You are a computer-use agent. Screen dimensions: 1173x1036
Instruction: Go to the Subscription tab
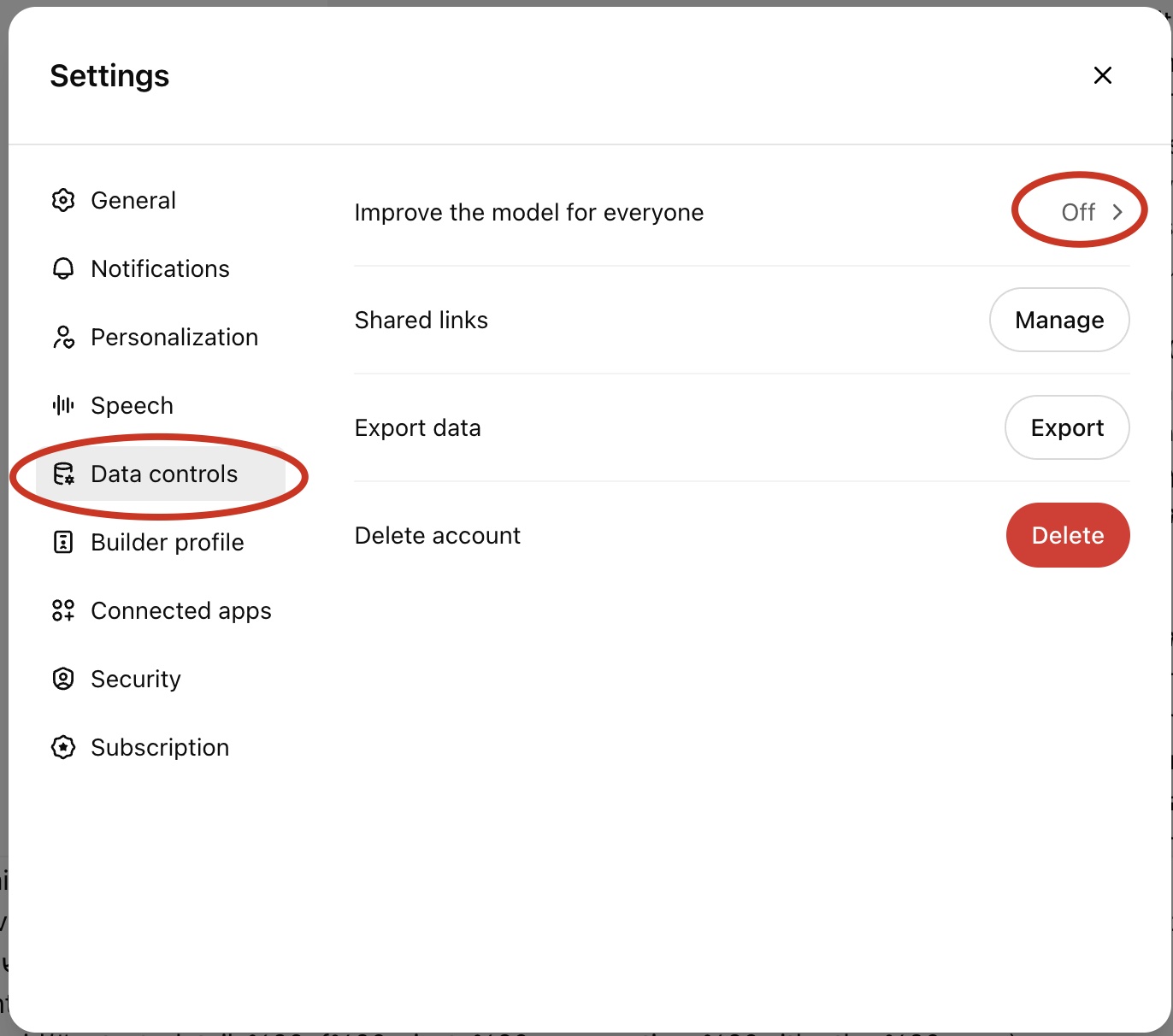(x=160, y=747)
